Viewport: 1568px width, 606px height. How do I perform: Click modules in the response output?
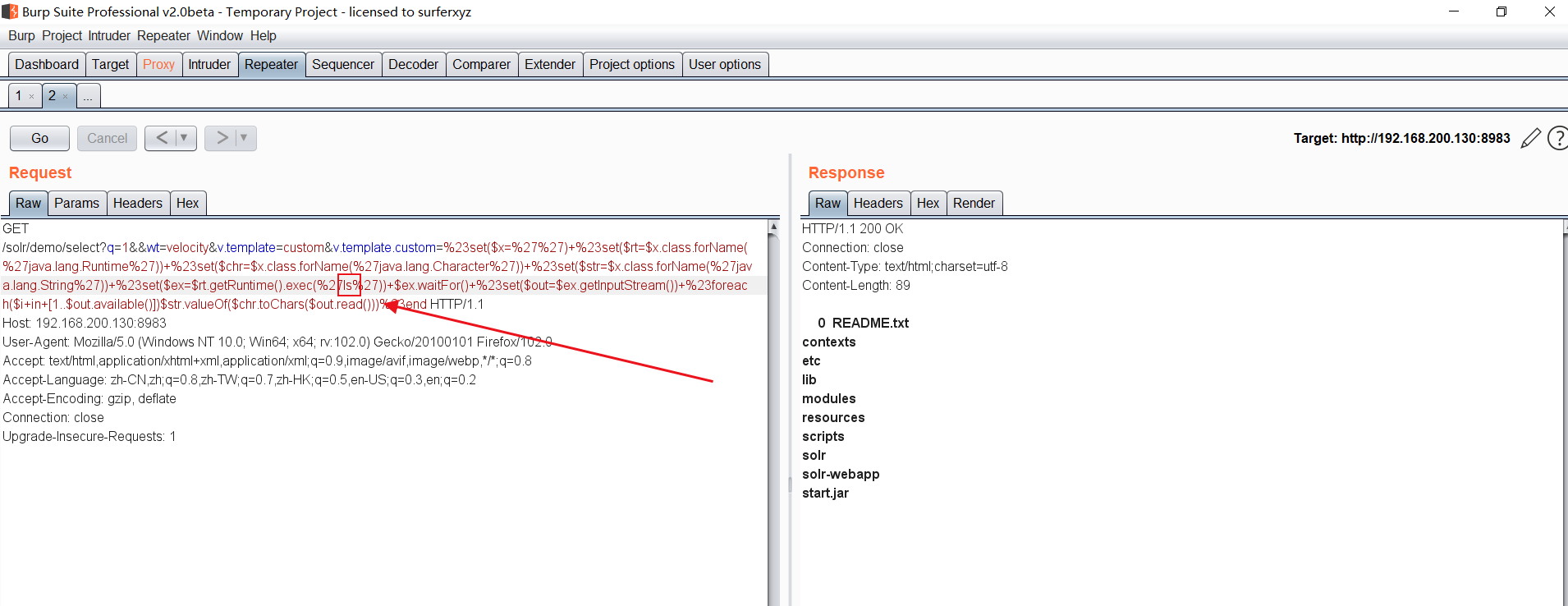click(x=828, y=399)
